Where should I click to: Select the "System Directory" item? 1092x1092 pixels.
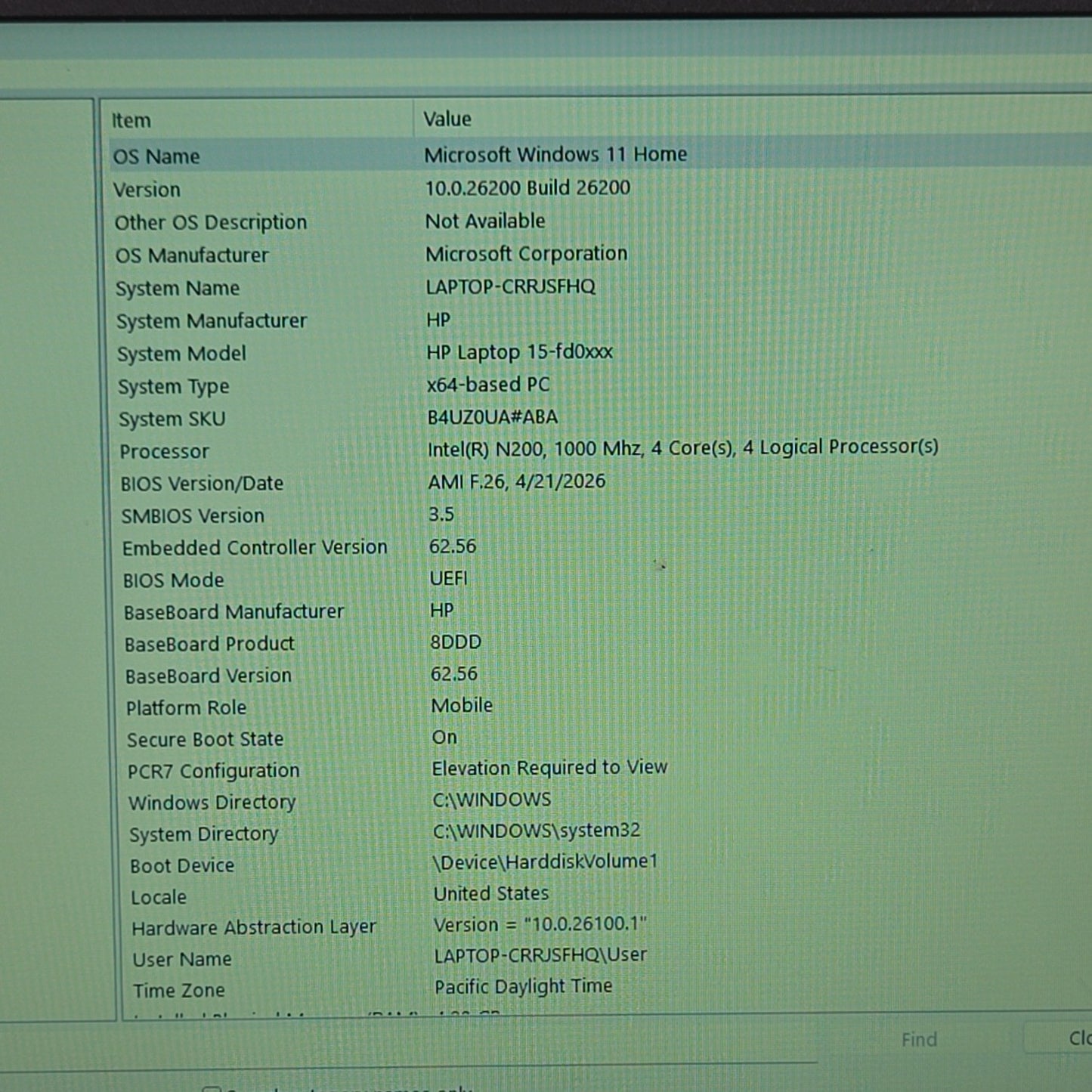tap(204, 834)
